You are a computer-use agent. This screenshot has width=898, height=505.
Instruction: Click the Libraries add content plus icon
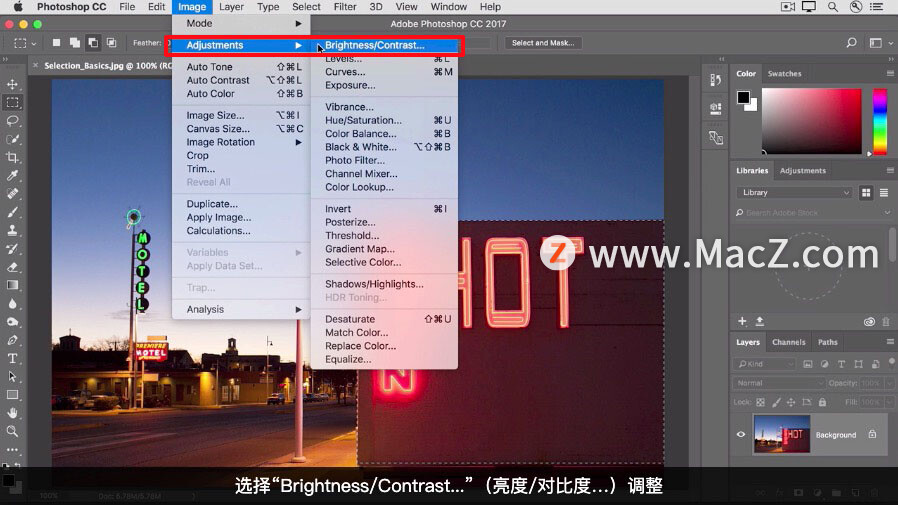point(742,321)
